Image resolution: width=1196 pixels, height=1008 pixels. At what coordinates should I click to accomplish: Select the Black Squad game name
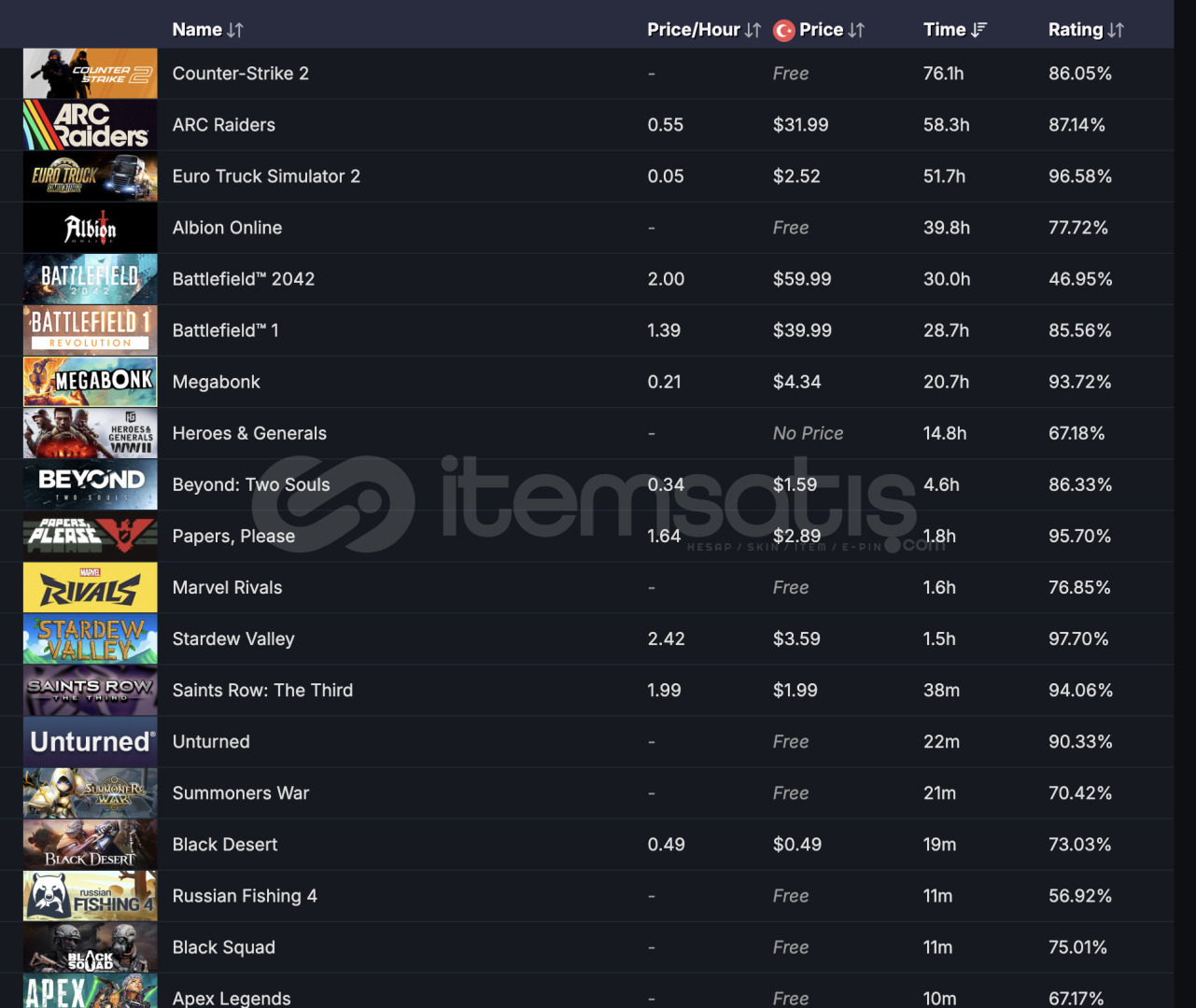pyautogui.click(x=224, y=947)
